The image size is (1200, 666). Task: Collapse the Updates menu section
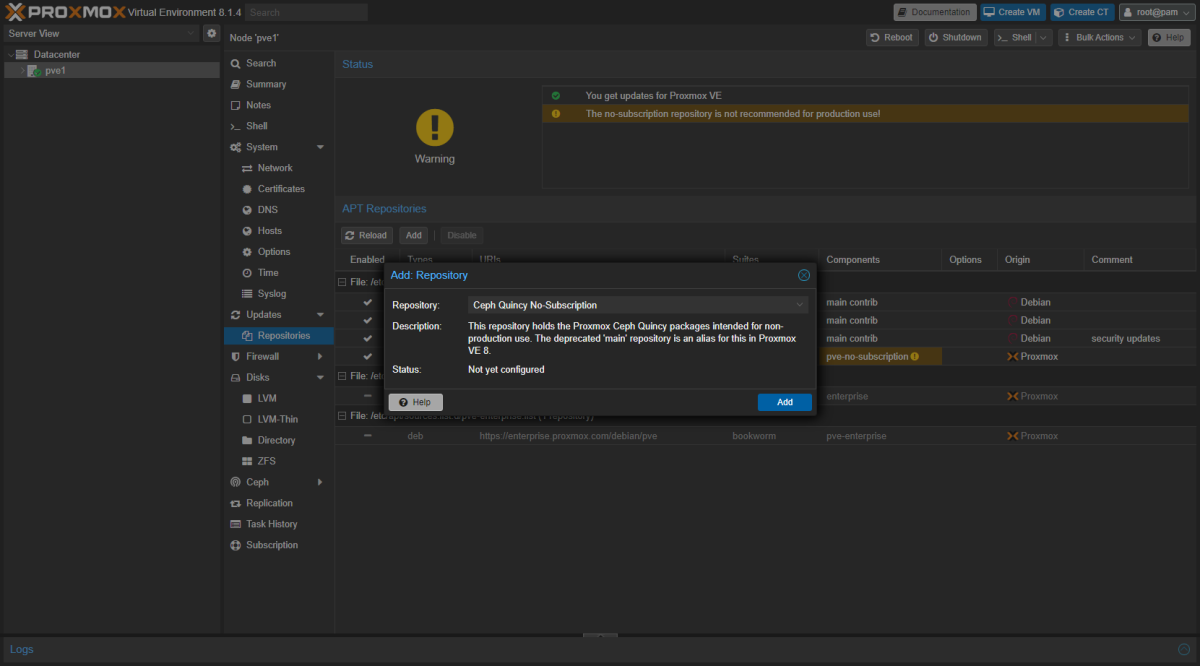click(x=320, y=315)
